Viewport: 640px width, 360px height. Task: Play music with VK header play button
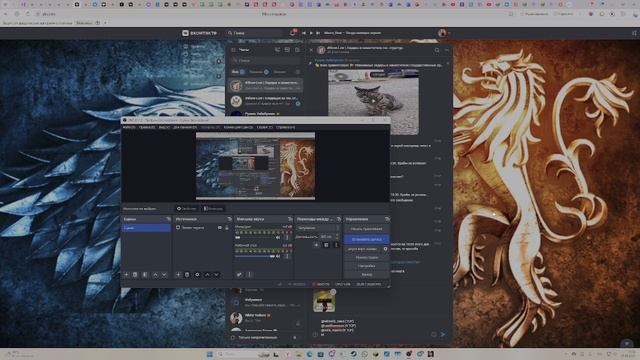click(x=311, y=33)
